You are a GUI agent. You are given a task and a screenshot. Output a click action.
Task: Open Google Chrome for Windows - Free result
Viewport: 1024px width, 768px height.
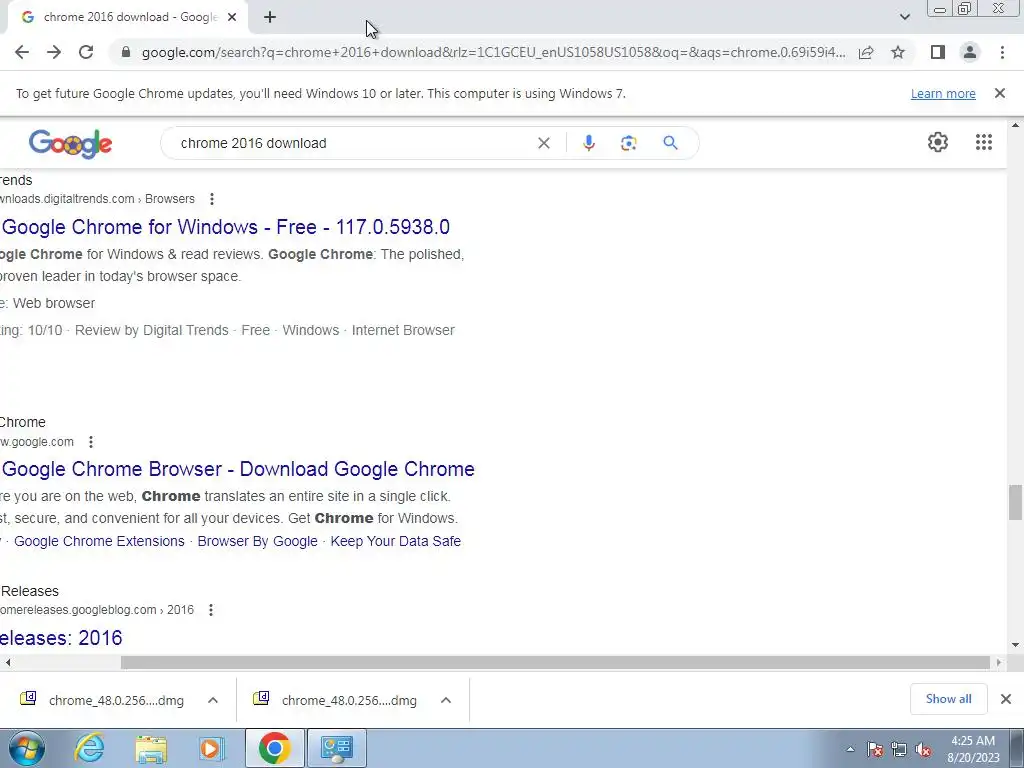[225, 227]
